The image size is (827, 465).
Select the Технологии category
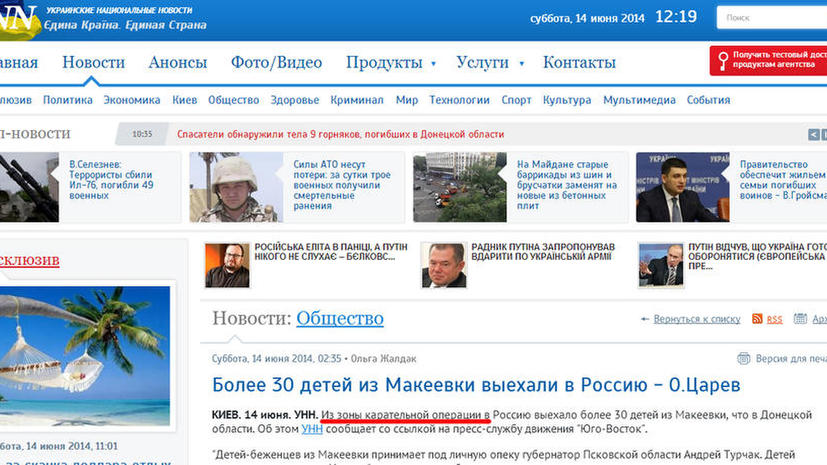(459, 100)
